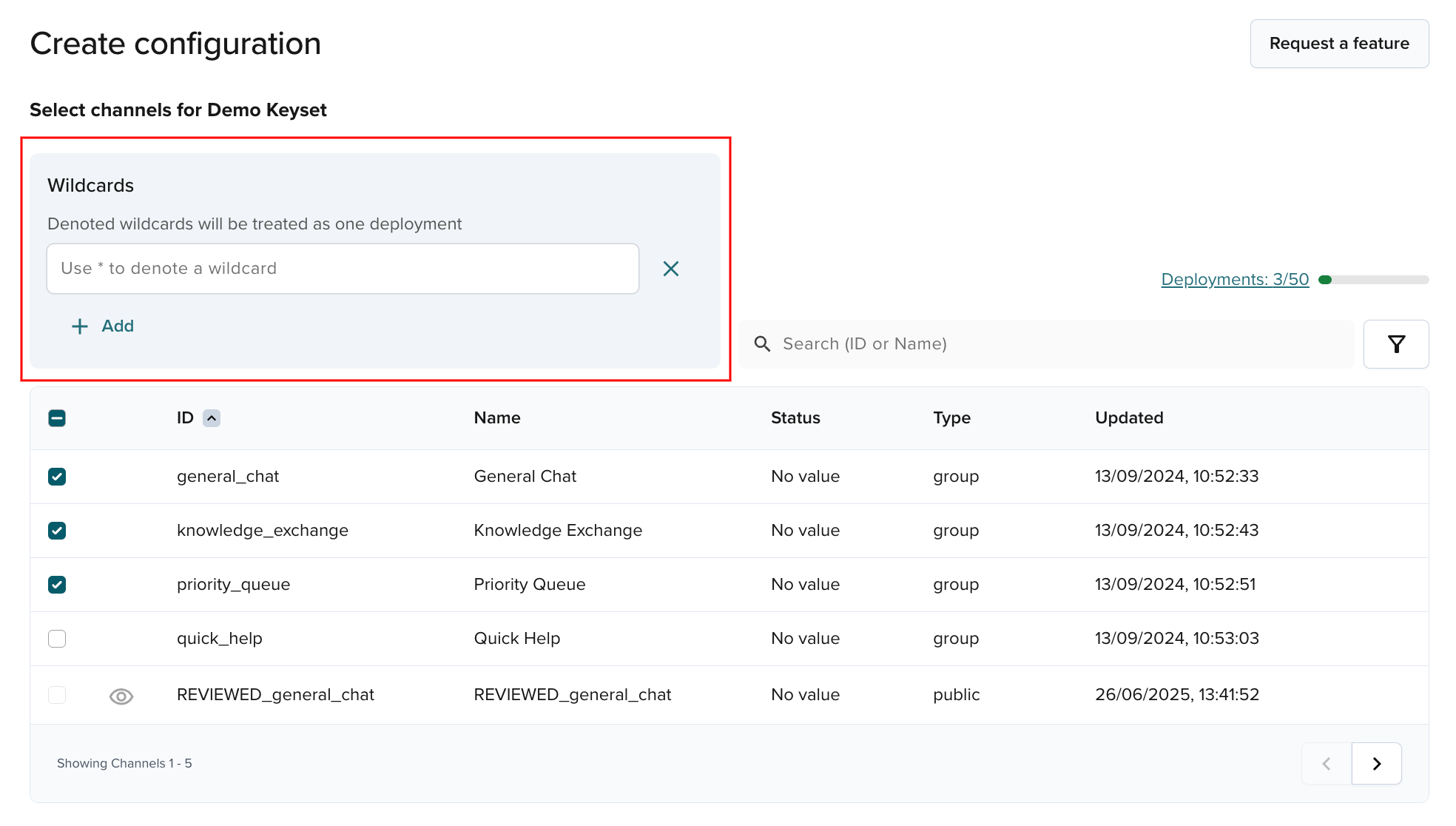This screenshot has width=1456, height=826.
Task: Click the Request a feature button
Action: tap(1339, 44)
